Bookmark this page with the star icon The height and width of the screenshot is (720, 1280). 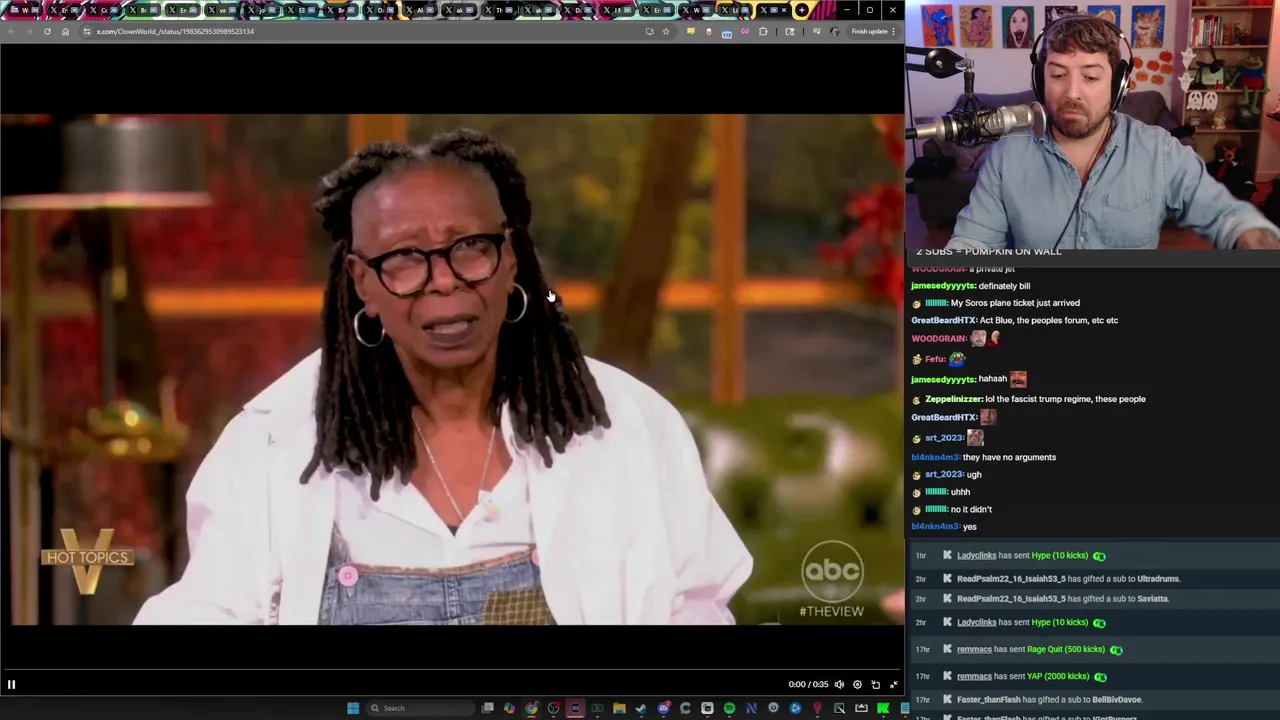point(666,31)
